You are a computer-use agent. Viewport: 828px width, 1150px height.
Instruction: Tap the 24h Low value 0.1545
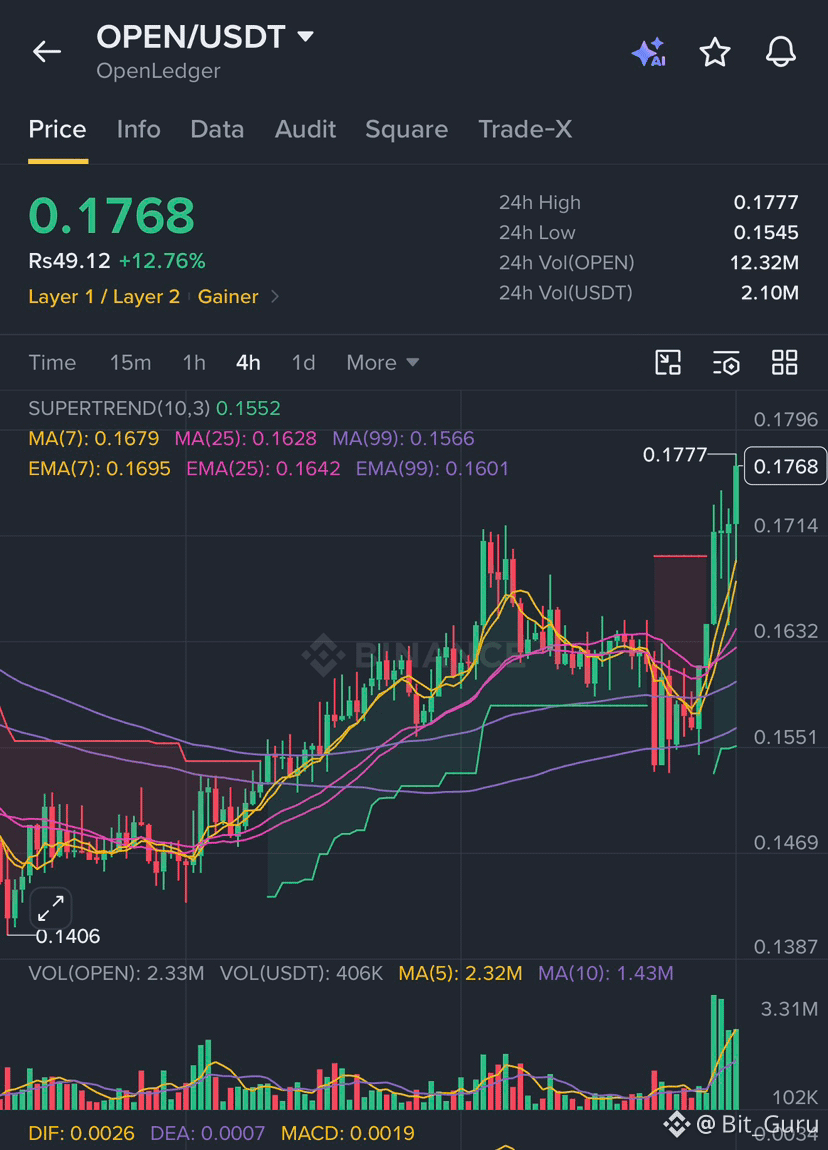click(766, 232)
